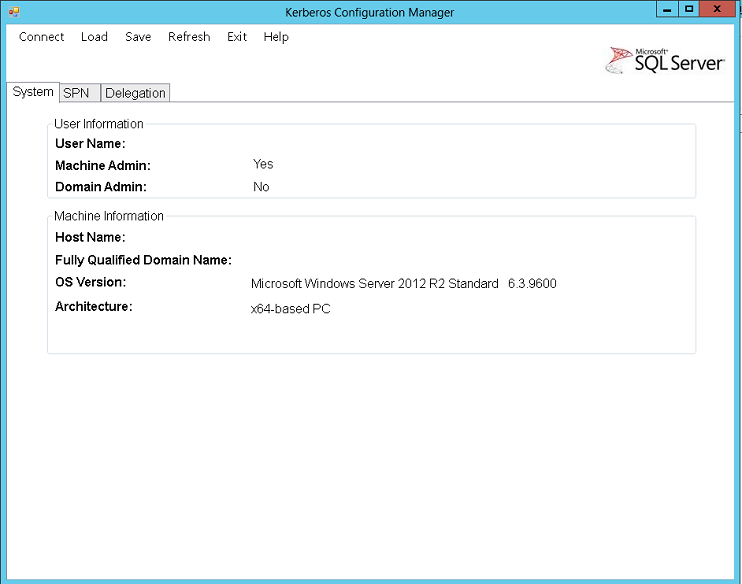Select the 'OS Version:' label
Viewport: 742px width, 584px height.
pyautogui.click(x=90, y=282)
